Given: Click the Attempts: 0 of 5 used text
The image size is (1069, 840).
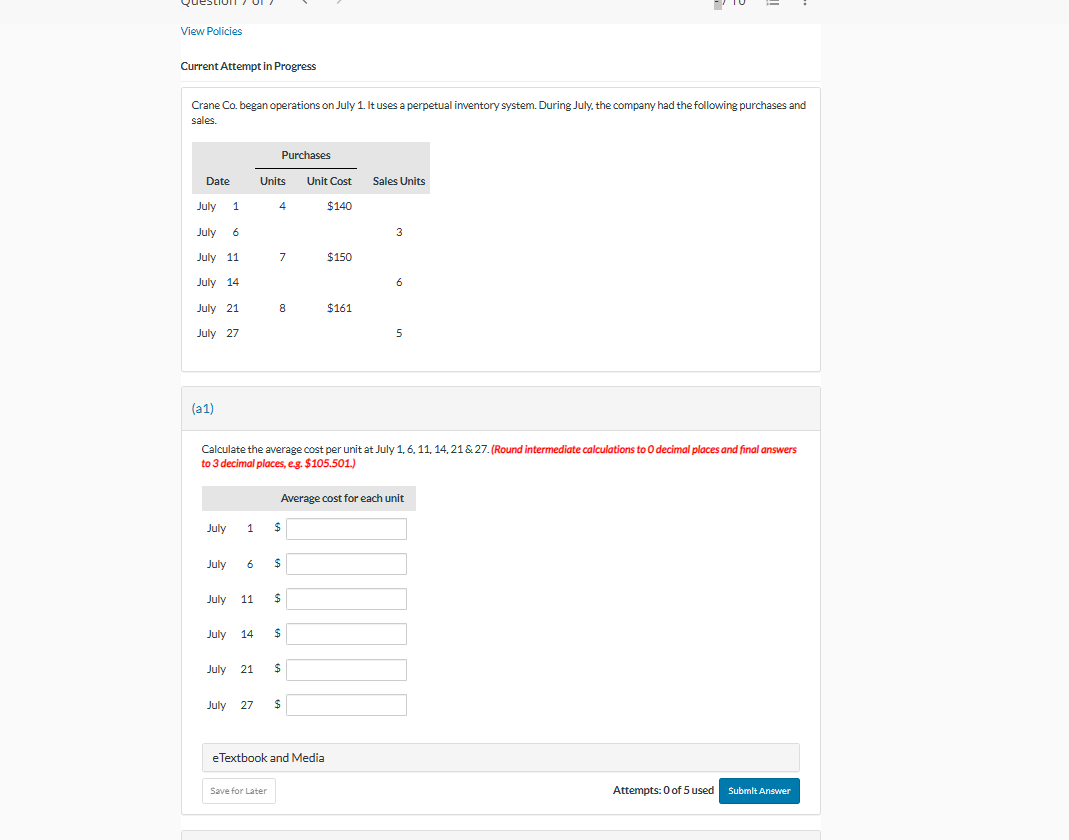Looking at the screenshot, I should (663, 790).
